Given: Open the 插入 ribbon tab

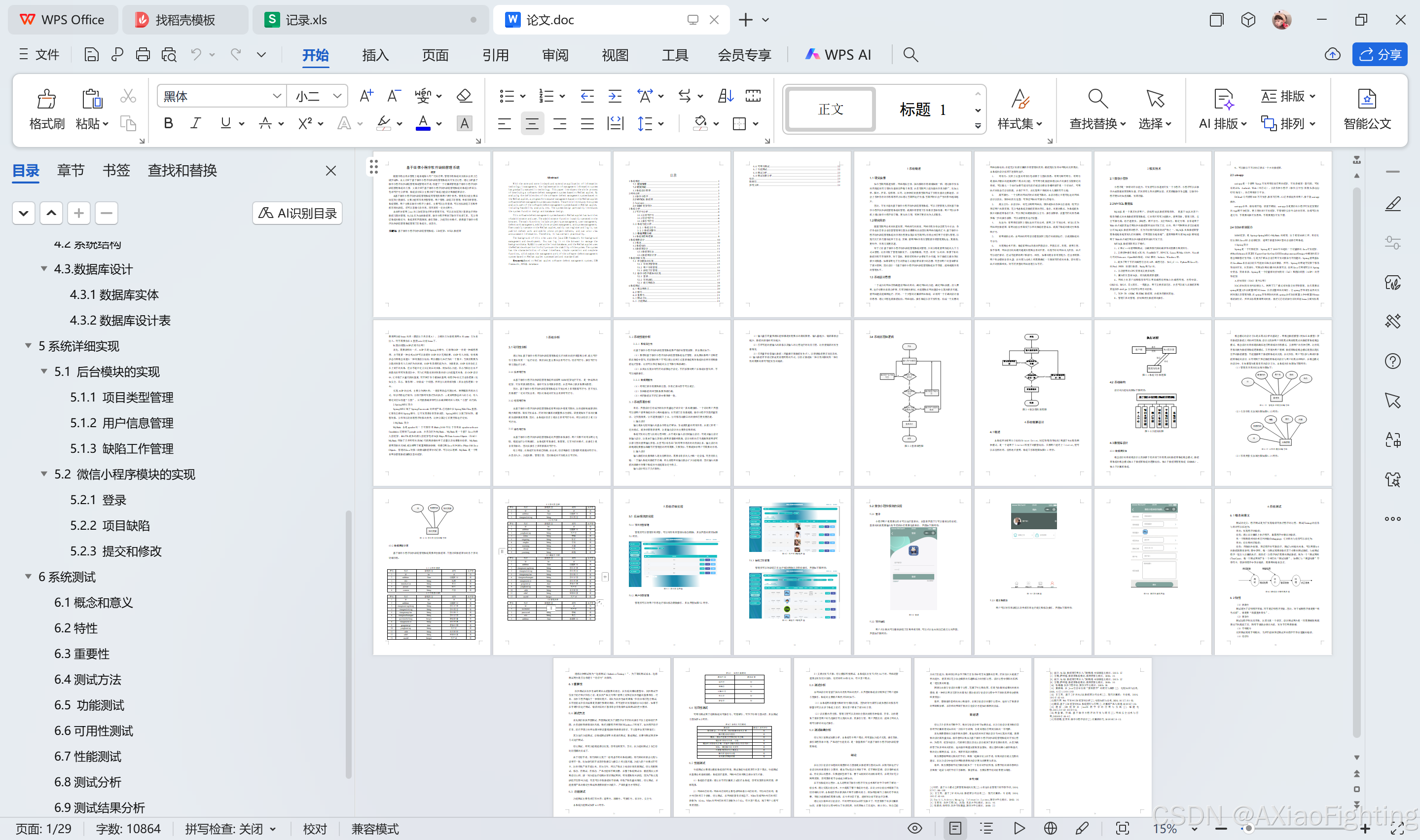Looking at the screenshot, I should tap(375, 55).
